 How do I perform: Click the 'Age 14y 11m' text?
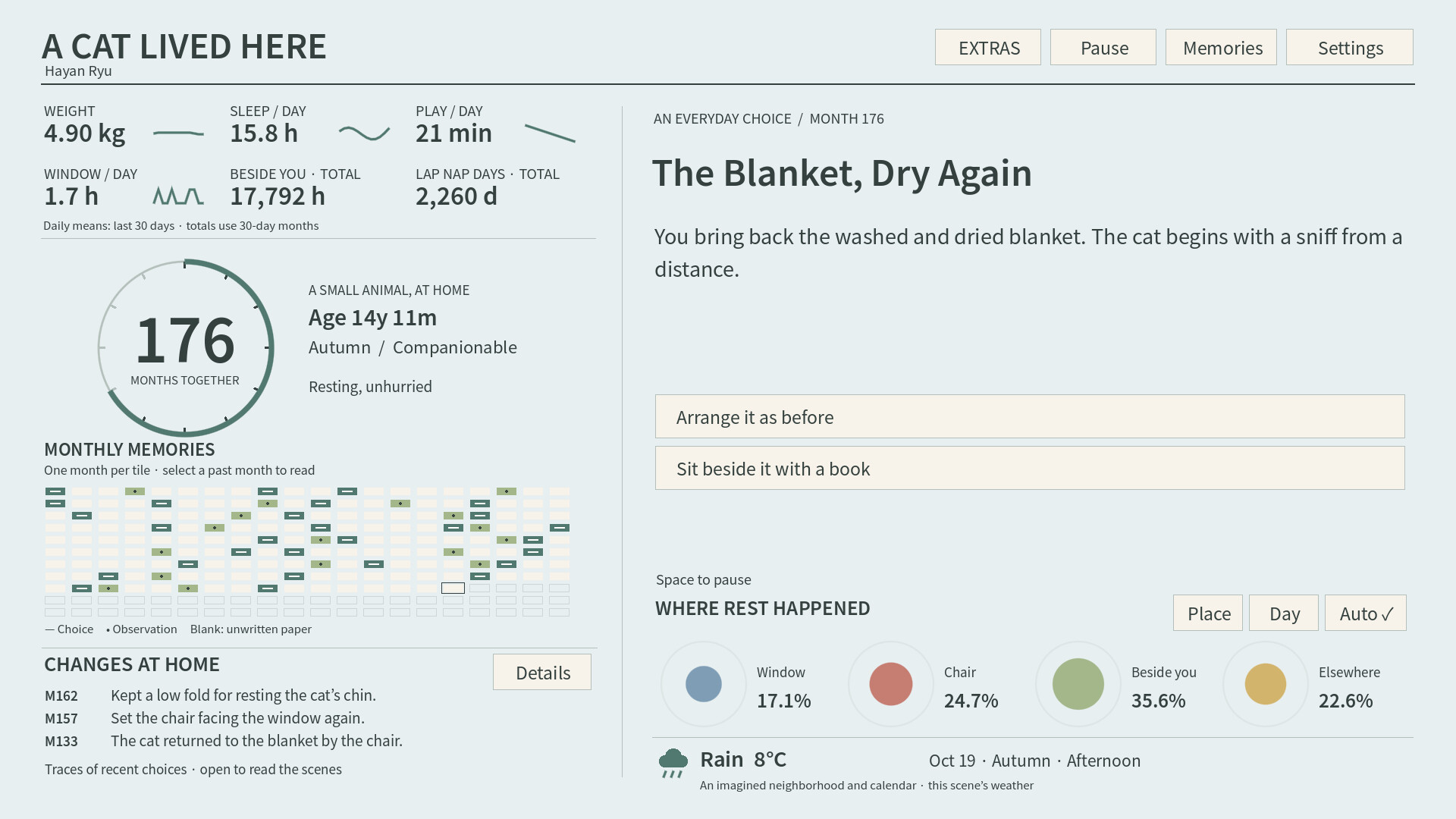click(x=372, y=317)
